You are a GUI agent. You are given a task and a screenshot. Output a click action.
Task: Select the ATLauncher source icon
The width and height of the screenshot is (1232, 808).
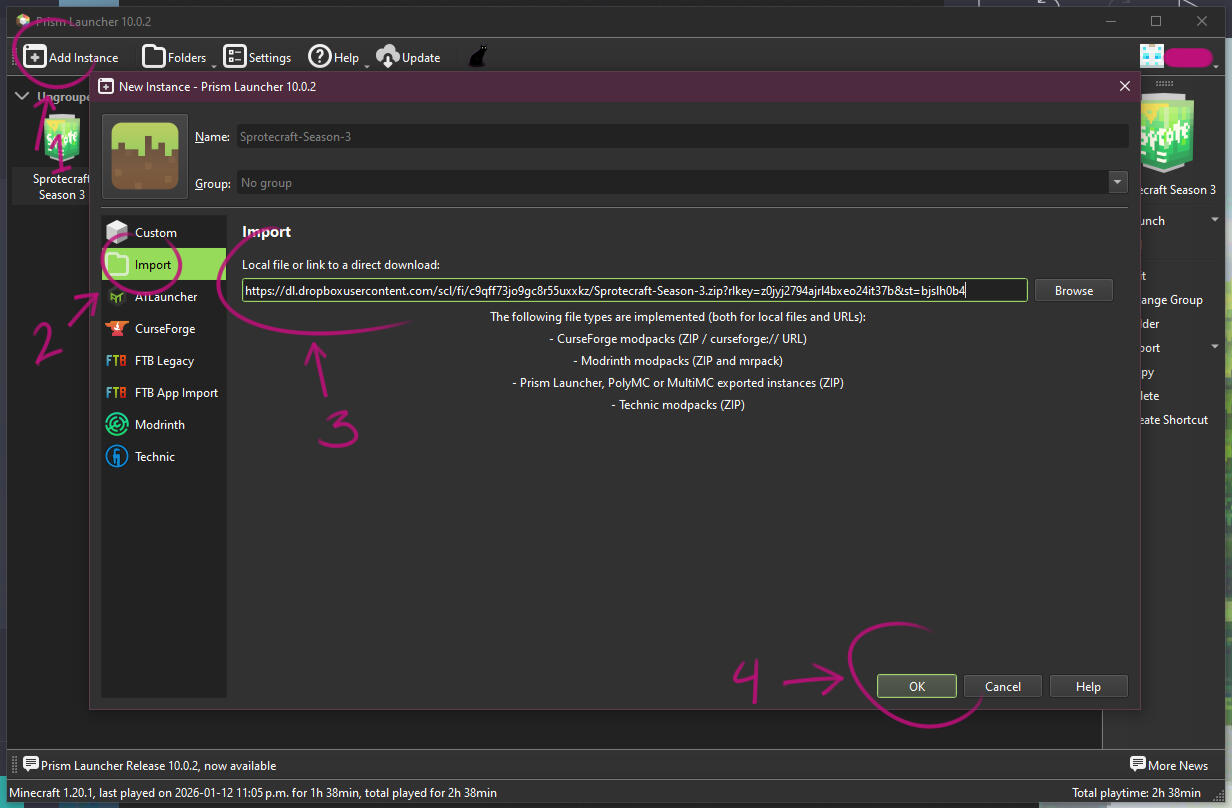coord(118,297)
